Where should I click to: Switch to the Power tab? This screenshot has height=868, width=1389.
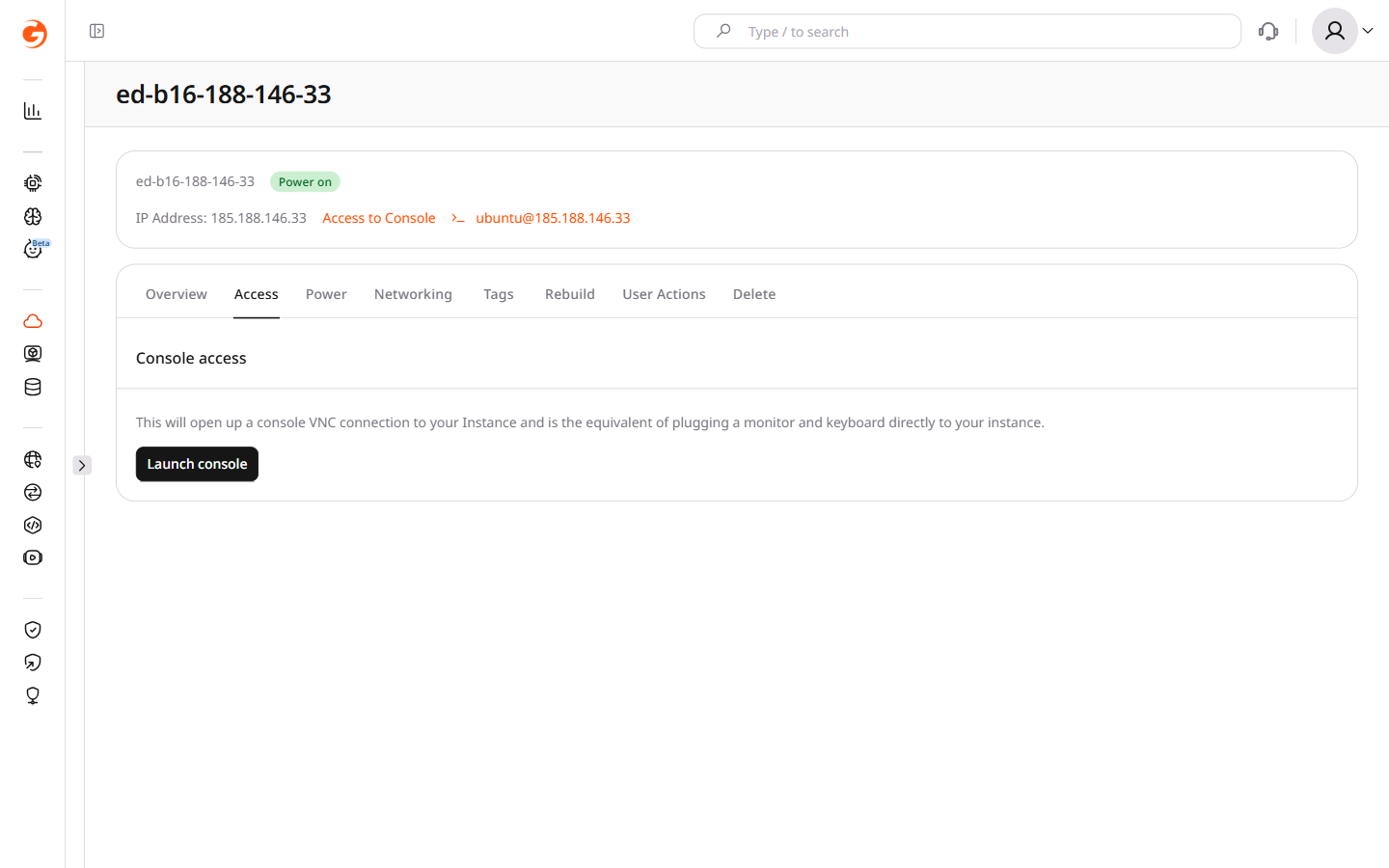tap(326, 294)
